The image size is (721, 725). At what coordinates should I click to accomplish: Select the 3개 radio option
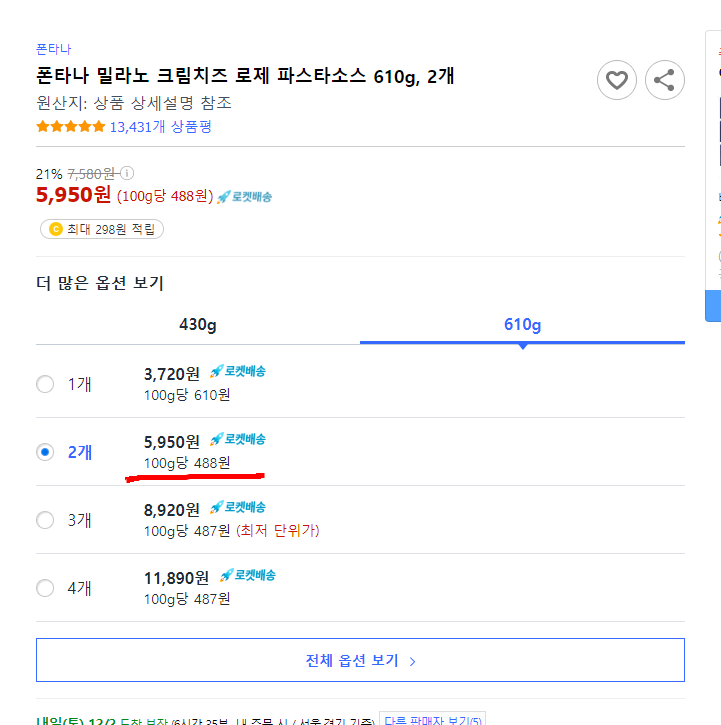[45, 520]
